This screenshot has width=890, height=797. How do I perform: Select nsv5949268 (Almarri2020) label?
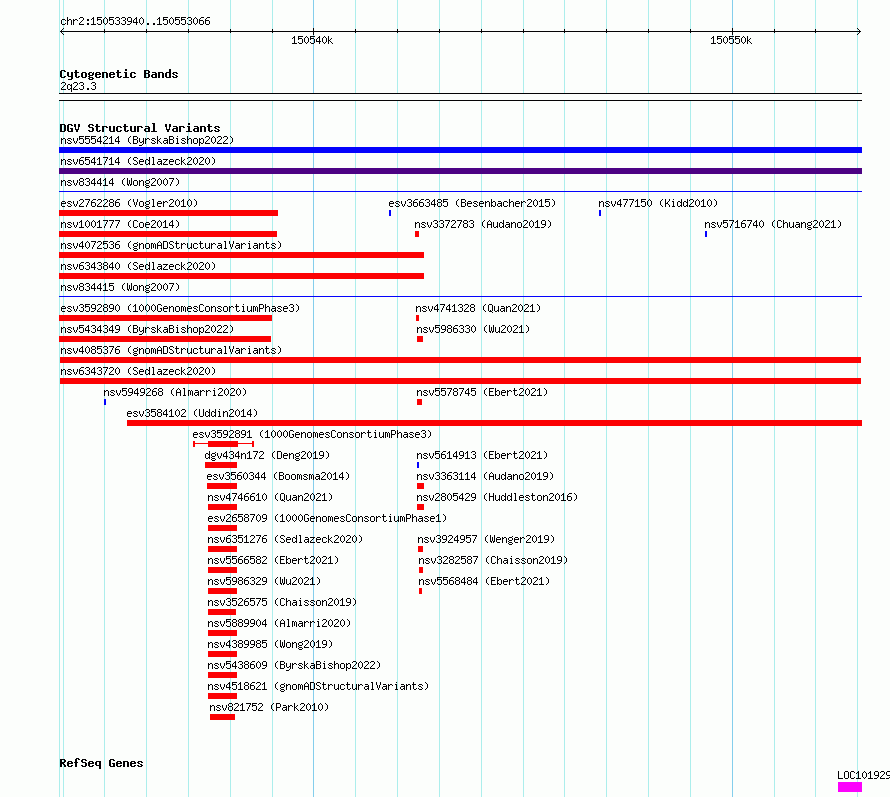pos(175,392)
